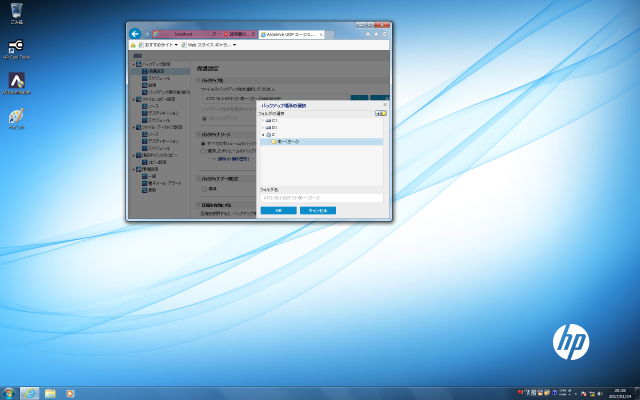The height and width of the screenshot is (400, 640).
Task: Open Internet Explorer from the taskbar
Action: point(30,392)
